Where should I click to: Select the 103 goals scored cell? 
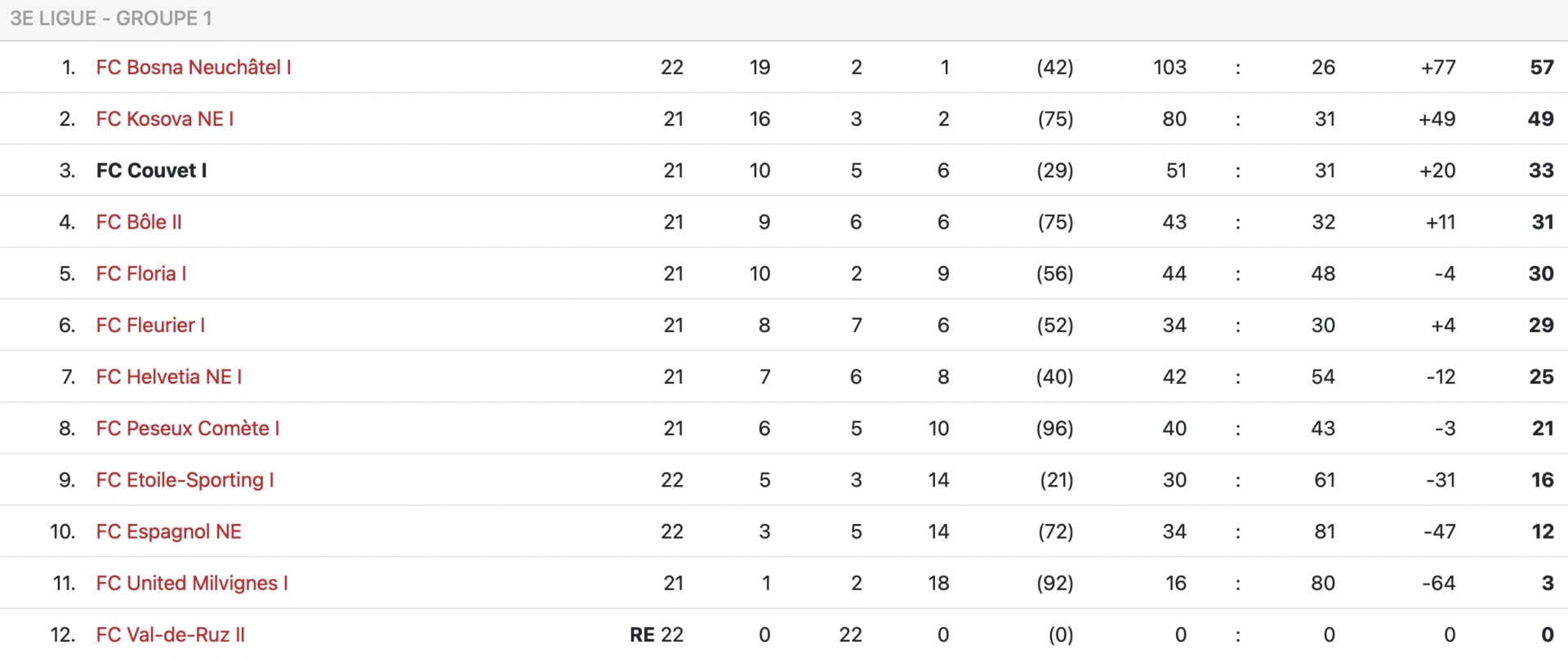1169,67
